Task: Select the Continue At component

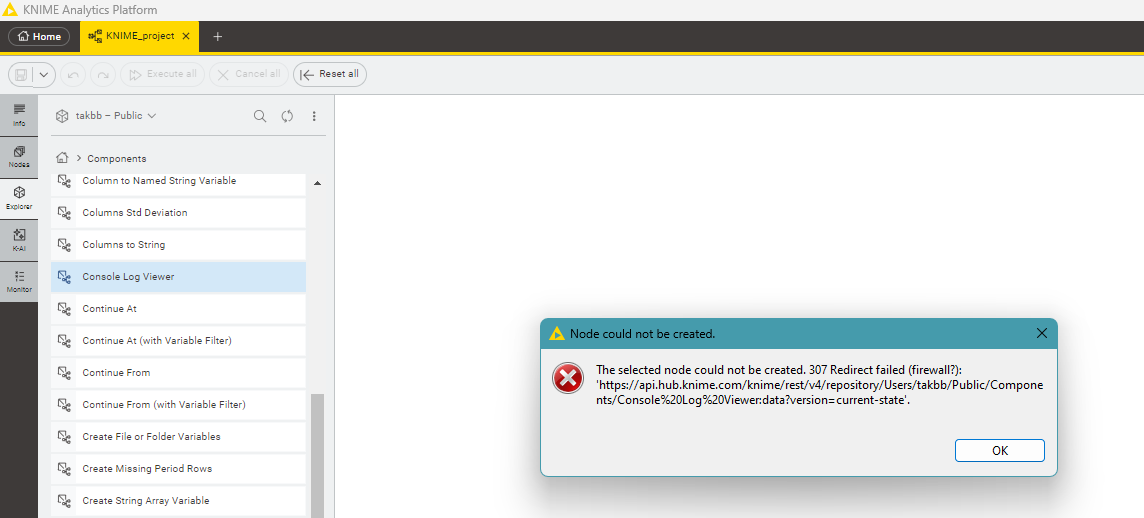Action: [179, 309]
